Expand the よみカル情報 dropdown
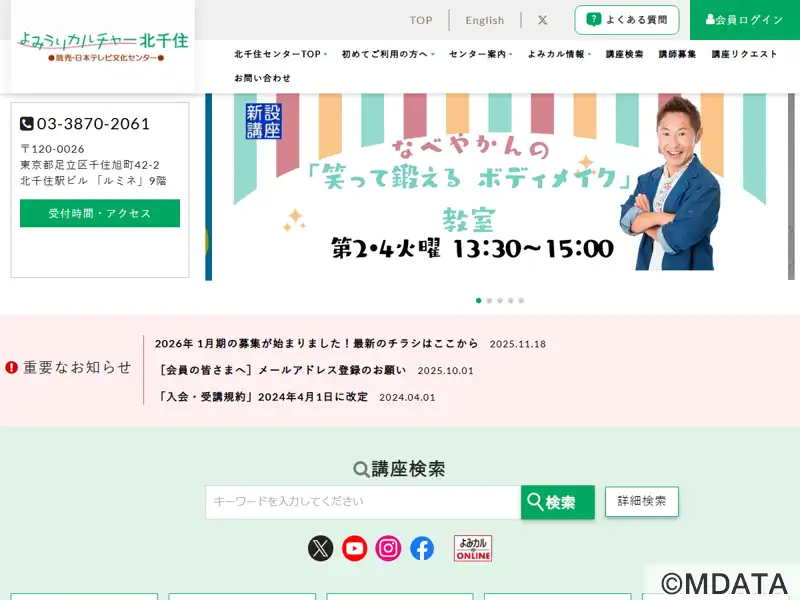Screen dimensions: 800x600 click(x=559, y=54)
